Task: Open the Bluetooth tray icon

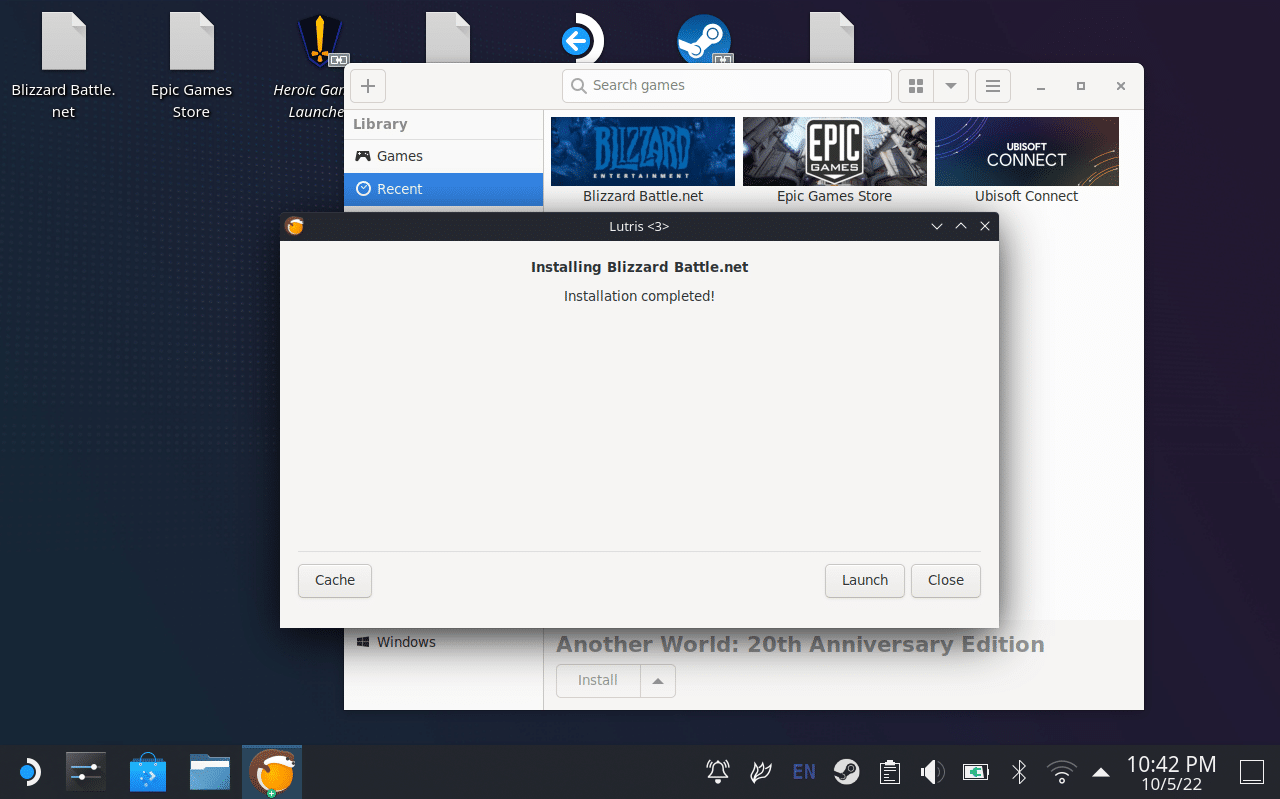Action: pos(1019,772)
